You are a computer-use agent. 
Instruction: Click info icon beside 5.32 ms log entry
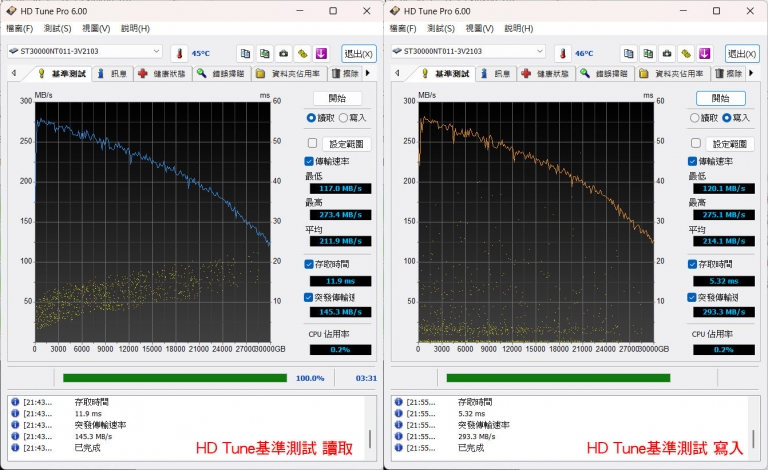click(x=399, y=413)
